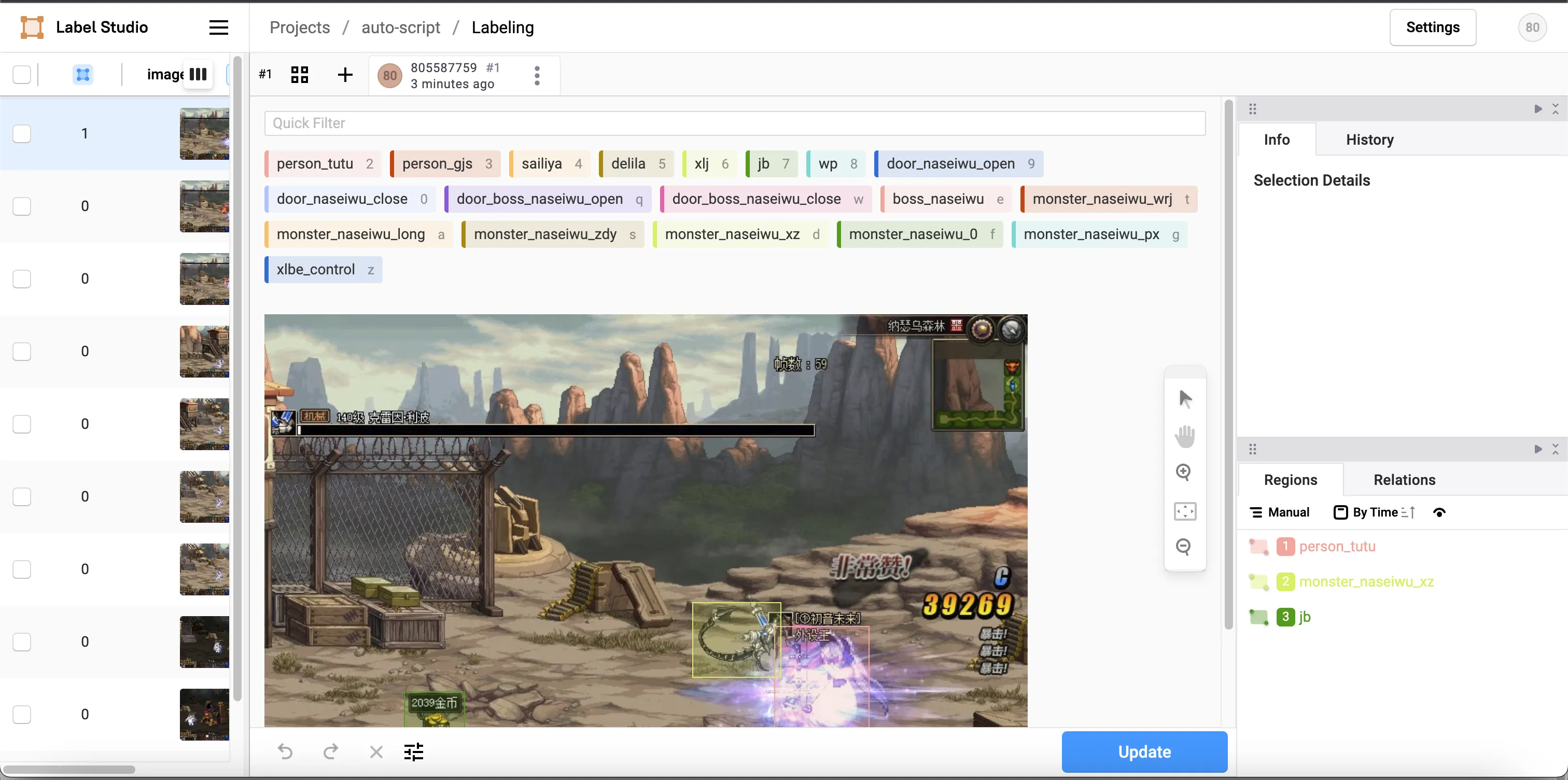
Task: Open the hamburger navigation menu
Action: pyautogui.click(x=218, y=27)
